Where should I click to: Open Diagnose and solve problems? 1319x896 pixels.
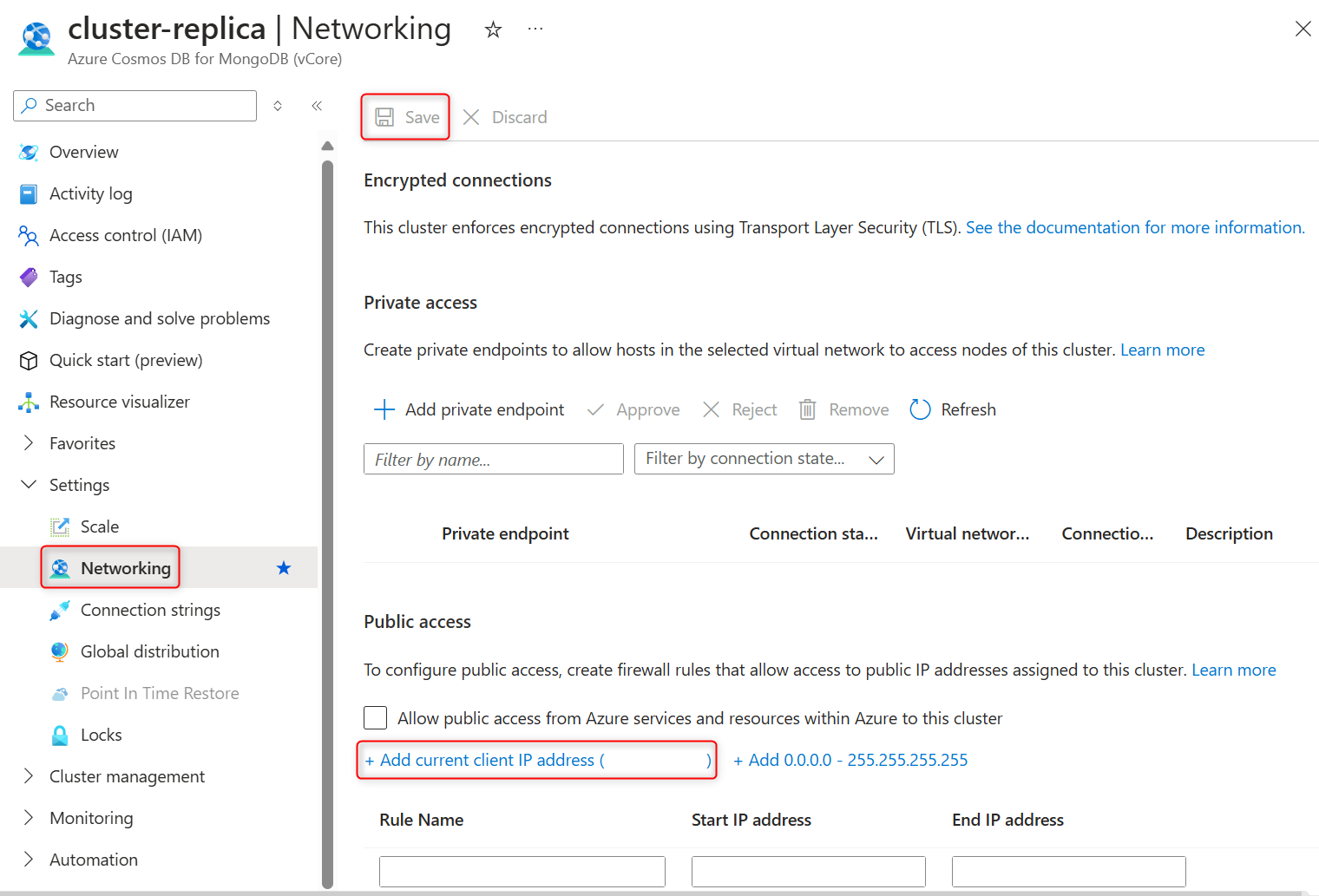coord(159,318)
